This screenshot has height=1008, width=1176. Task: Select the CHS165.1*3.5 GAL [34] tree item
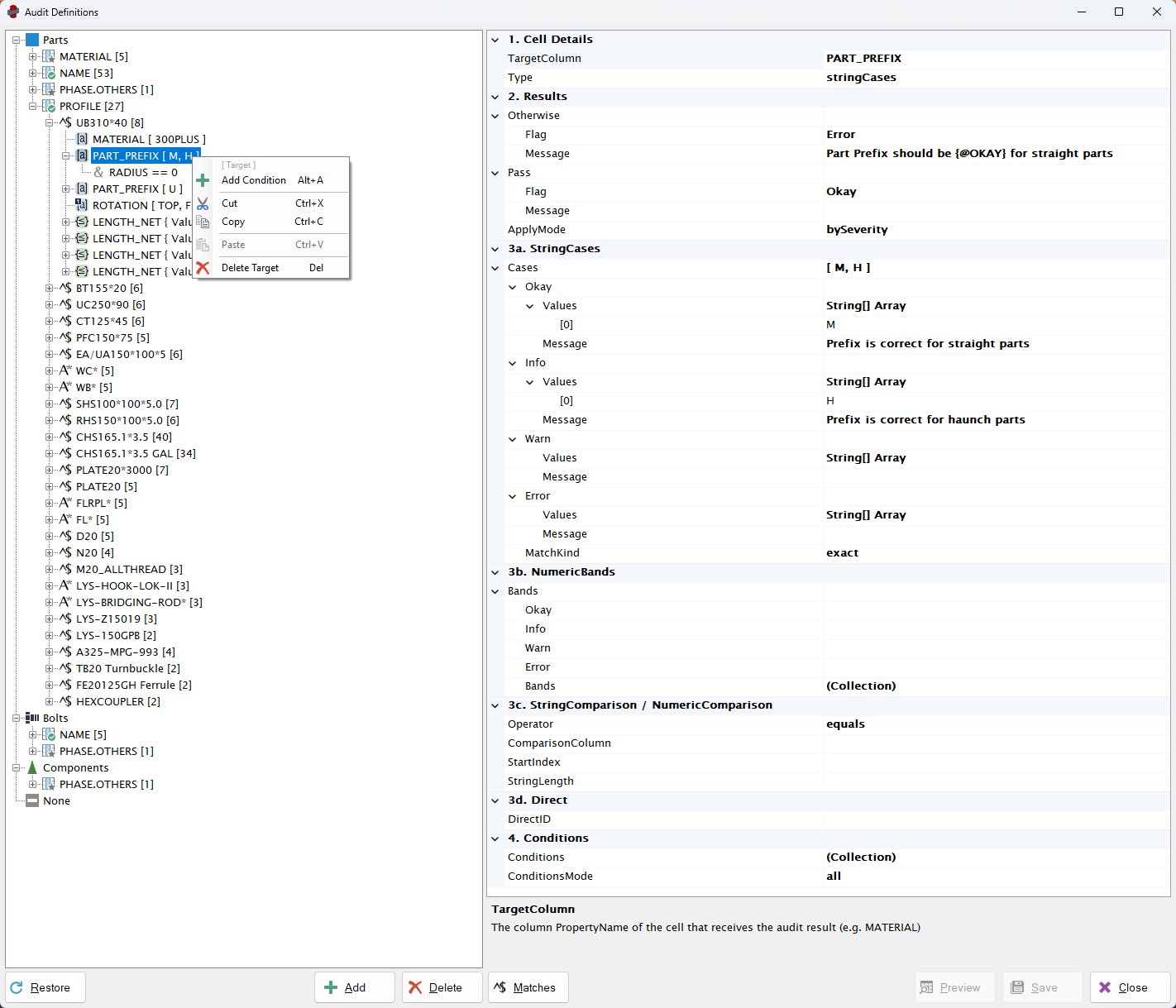click(x=136, y=453)
